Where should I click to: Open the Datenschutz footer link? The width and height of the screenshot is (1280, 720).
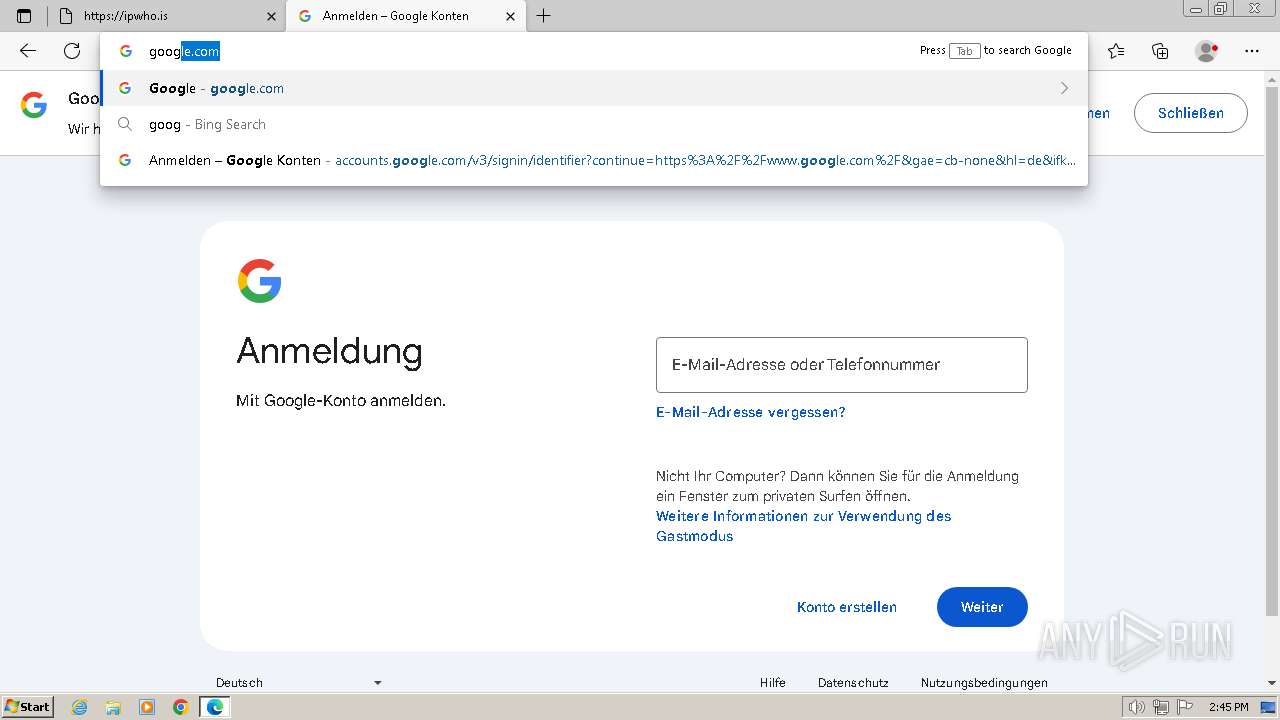[853, 683]
